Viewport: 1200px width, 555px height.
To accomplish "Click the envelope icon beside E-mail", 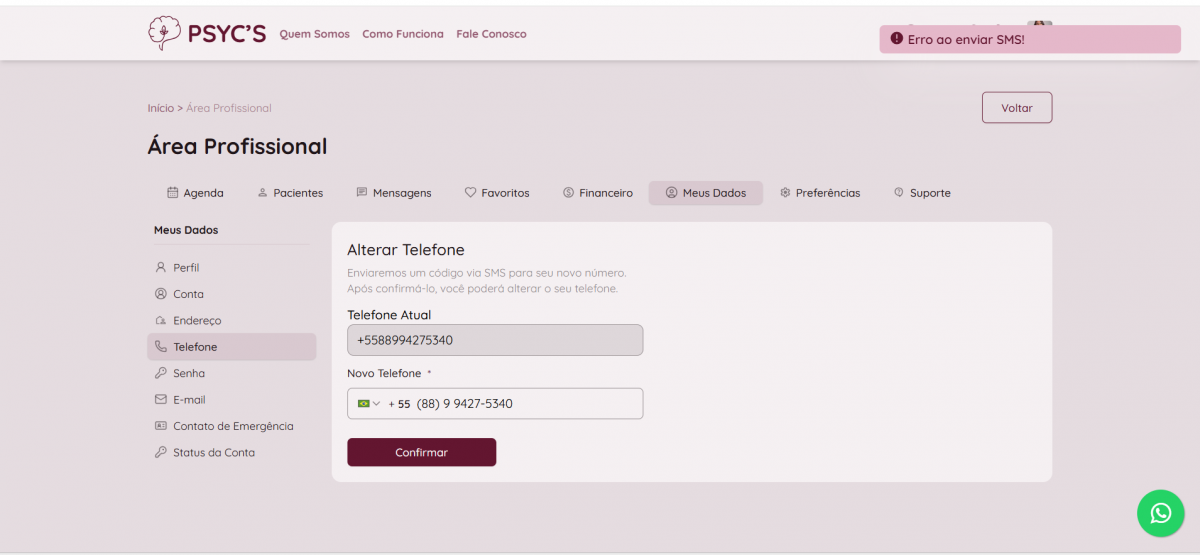I will (161, 399).
